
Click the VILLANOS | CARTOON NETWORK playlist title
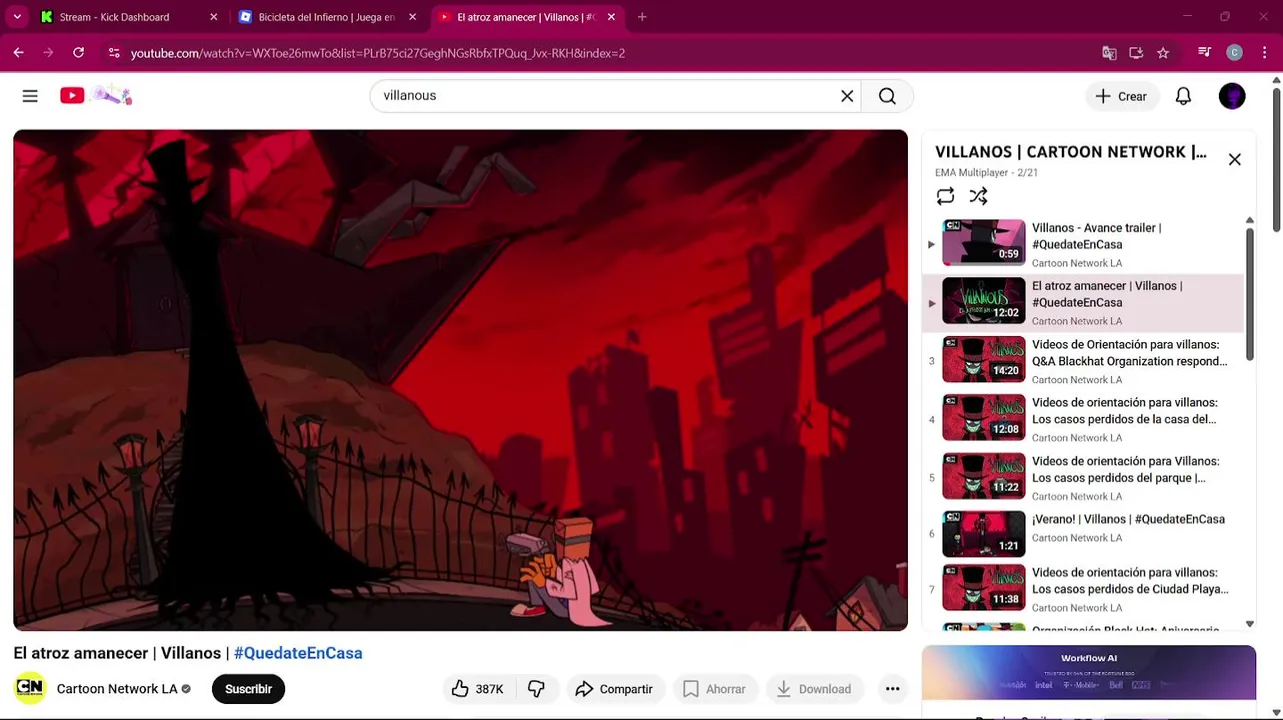click(x=1071, y=152)
